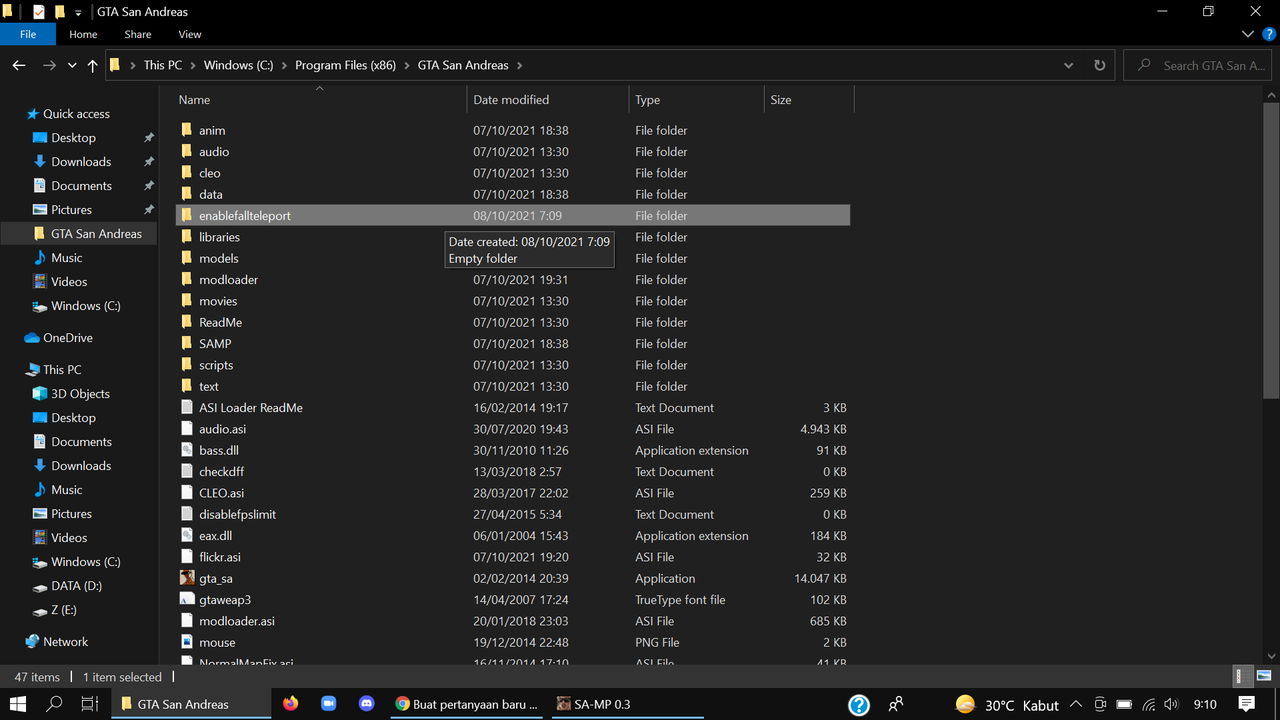Image resolution: width=1280 pixels, height=720 pixels.
Task: Click the New folder quick access icon
Action: point(59,12)
